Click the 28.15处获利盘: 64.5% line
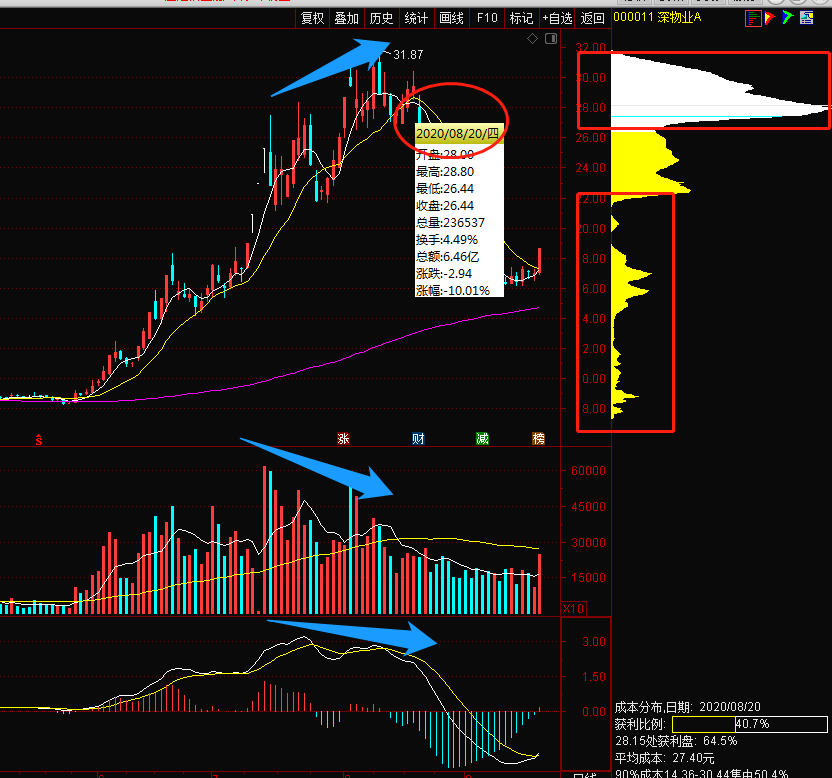Image resolution: width=832 pixels, height=778 pixels. coord(676,741)
